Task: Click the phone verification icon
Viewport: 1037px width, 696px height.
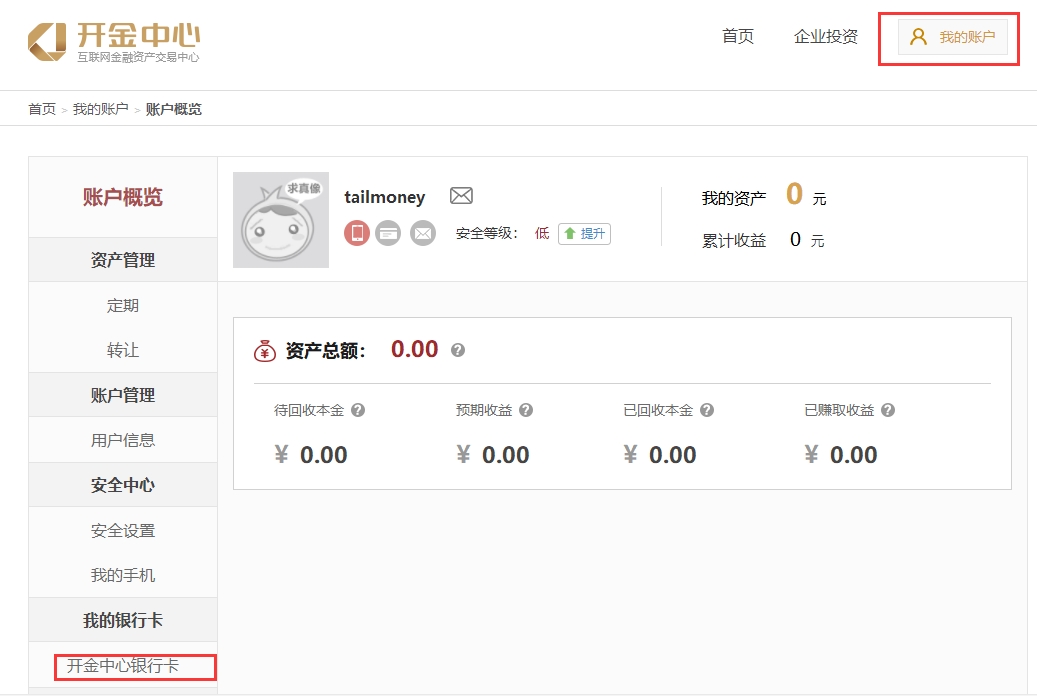Action: [x=357, y=233]
